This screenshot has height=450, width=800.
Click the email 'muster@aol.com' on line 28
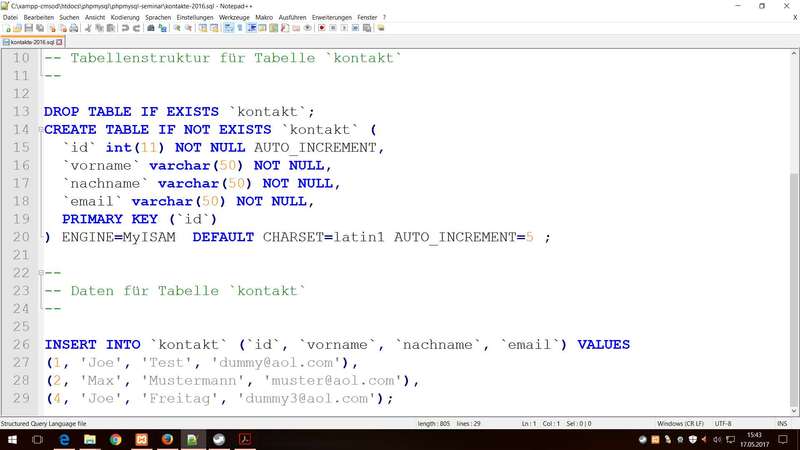click(333, 381)
